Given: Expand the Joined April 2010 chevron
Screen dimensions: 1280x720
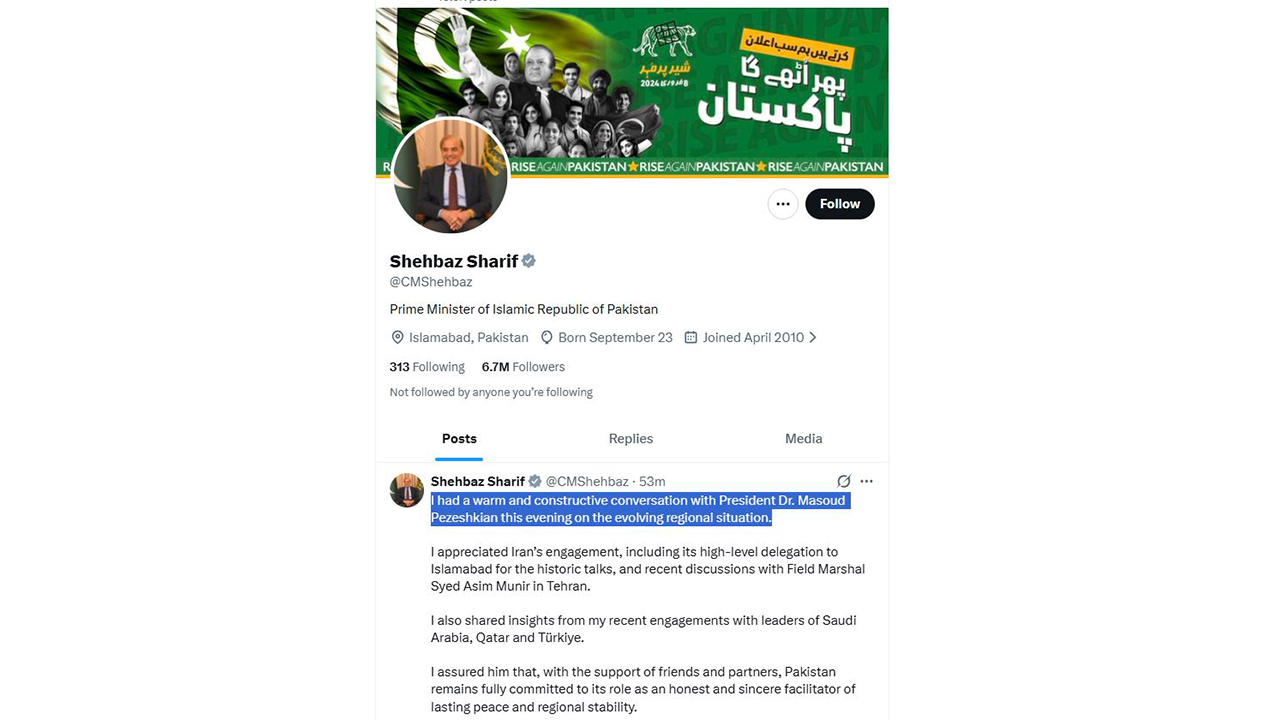Looking at the screenshot, I should coord(813,338).
